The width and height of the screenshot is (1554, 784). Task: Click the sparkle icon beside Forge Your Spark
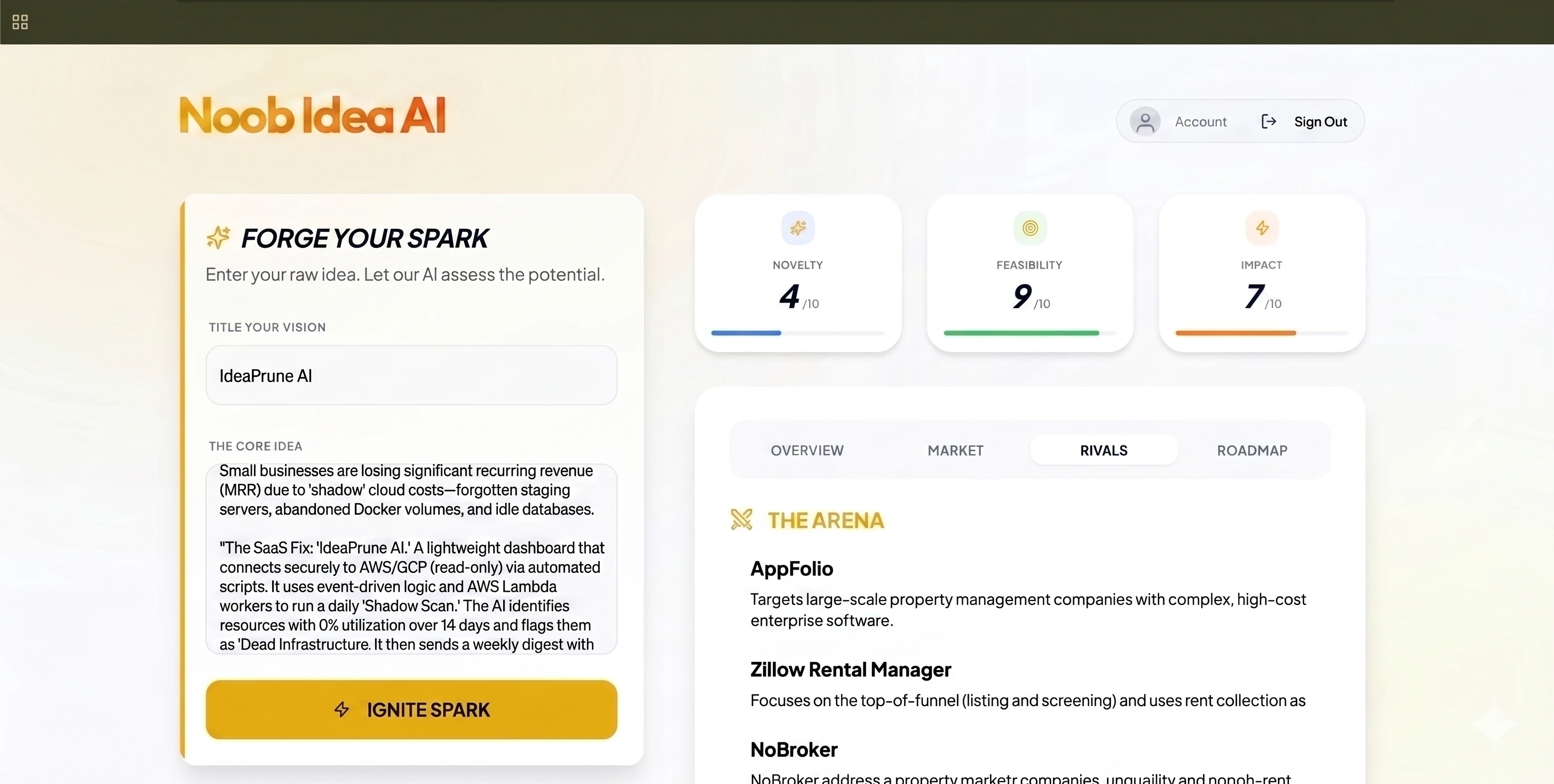[x=218, y=238]
